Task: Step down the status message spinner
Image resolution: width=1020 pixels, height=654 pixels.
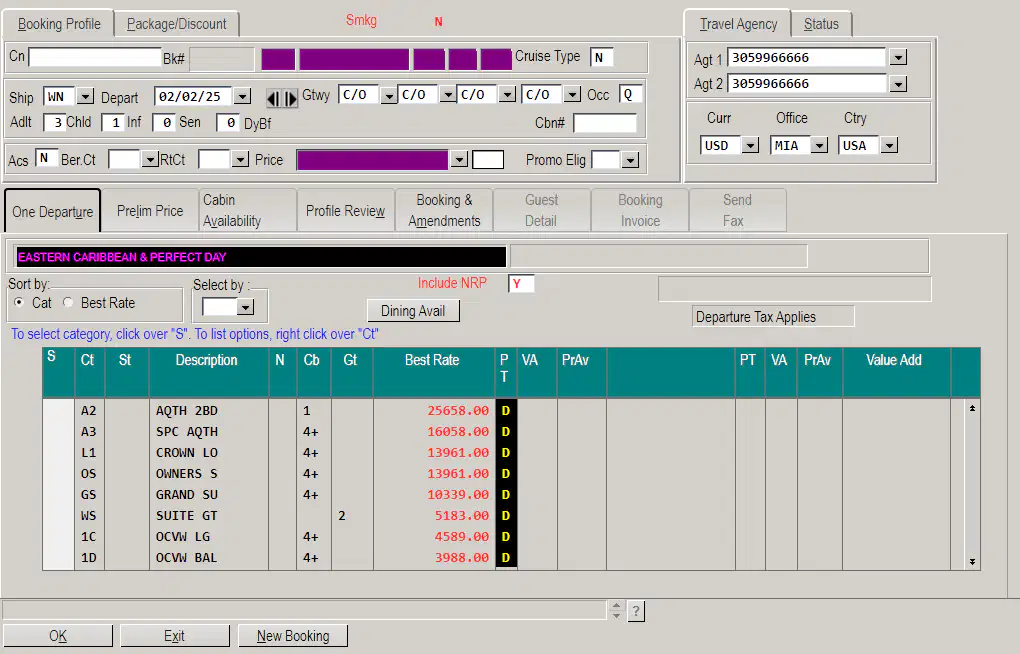Action: [x=617, y=616]
